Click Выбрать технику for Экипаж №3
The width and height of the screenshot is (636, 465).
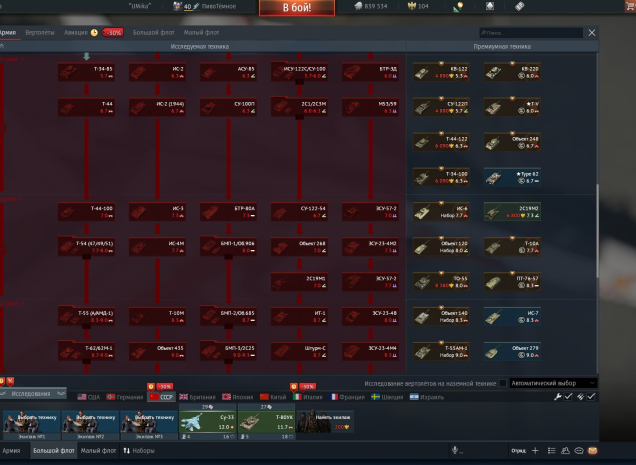tap(149, 424)
